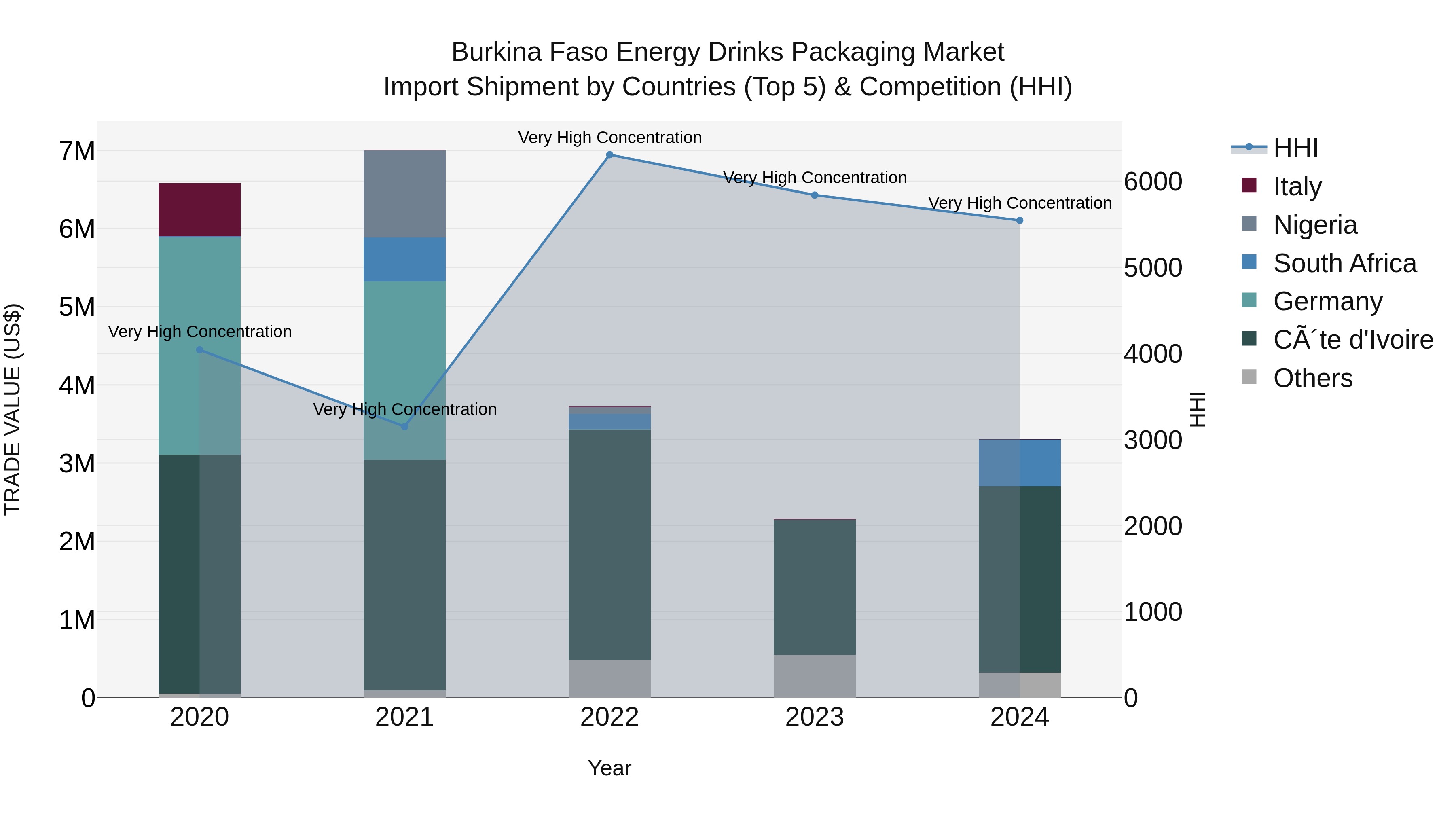This screenshot has width=1456, height=819.
Task: Click the Others segment of 2023 bar
Action: pyautogui.click(x=815, y=676)
